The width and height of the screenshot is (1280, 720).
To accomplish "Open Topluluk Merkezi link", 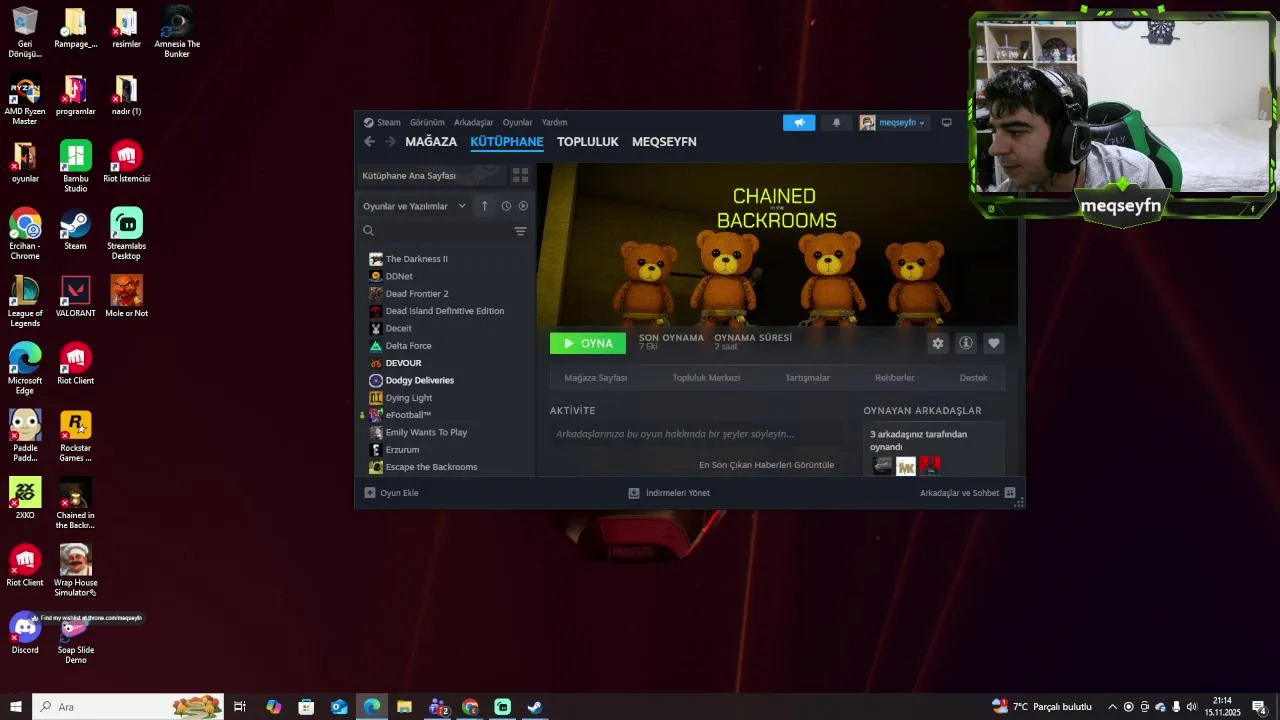I will tap(706, 378).
